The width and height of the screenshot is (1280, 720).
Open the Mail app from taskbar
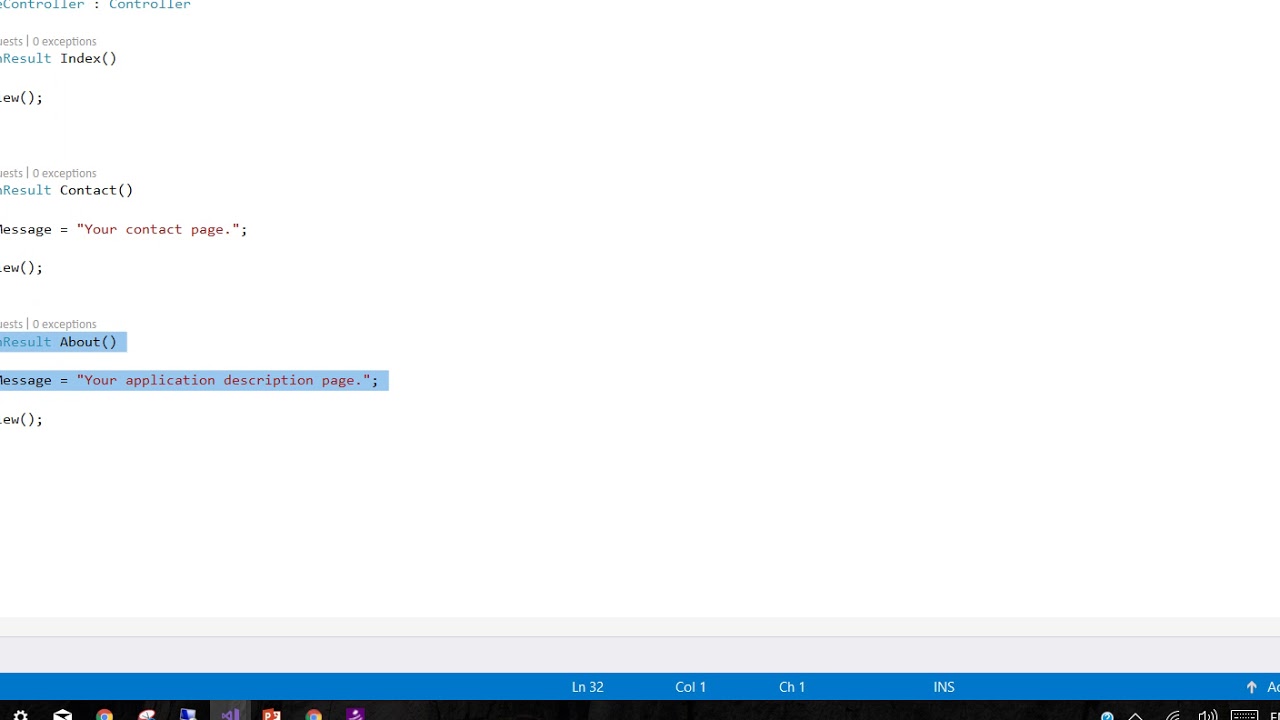tap(63, 714)
